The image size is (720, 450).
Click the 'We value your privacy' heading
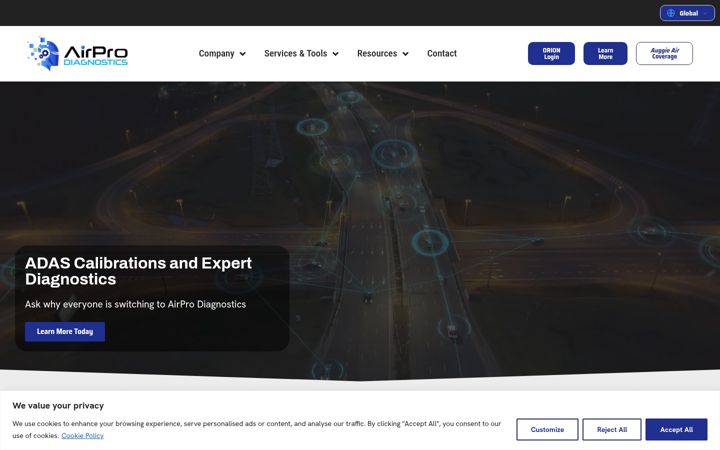[x=58, y=406]
